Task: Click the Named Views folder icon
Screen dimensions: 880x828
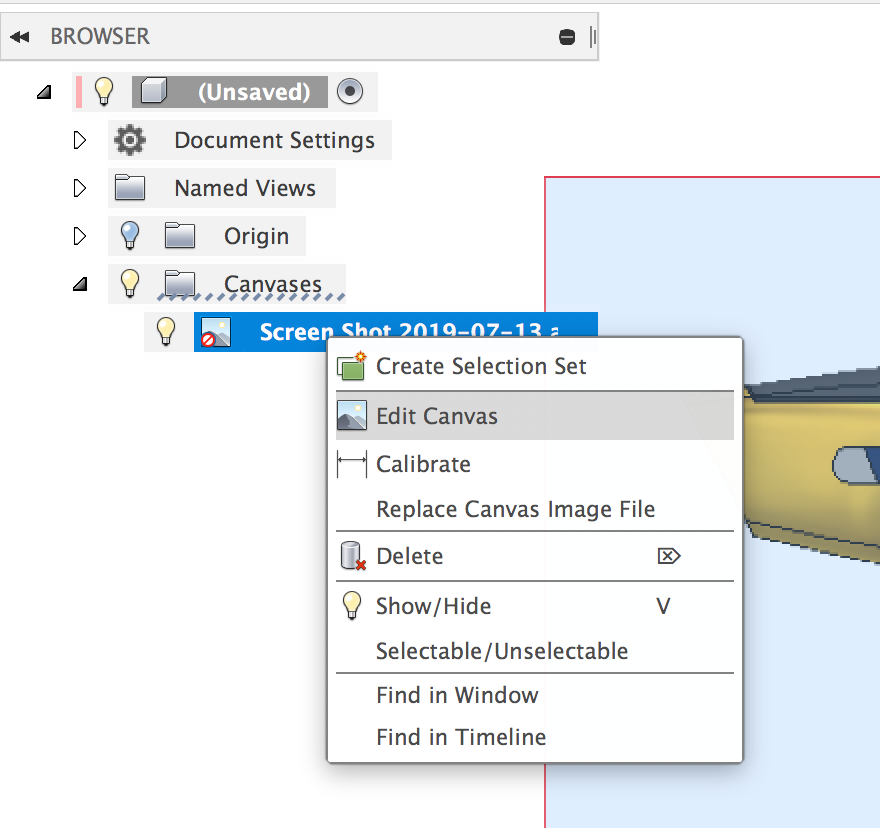Action: pos(130,187)
